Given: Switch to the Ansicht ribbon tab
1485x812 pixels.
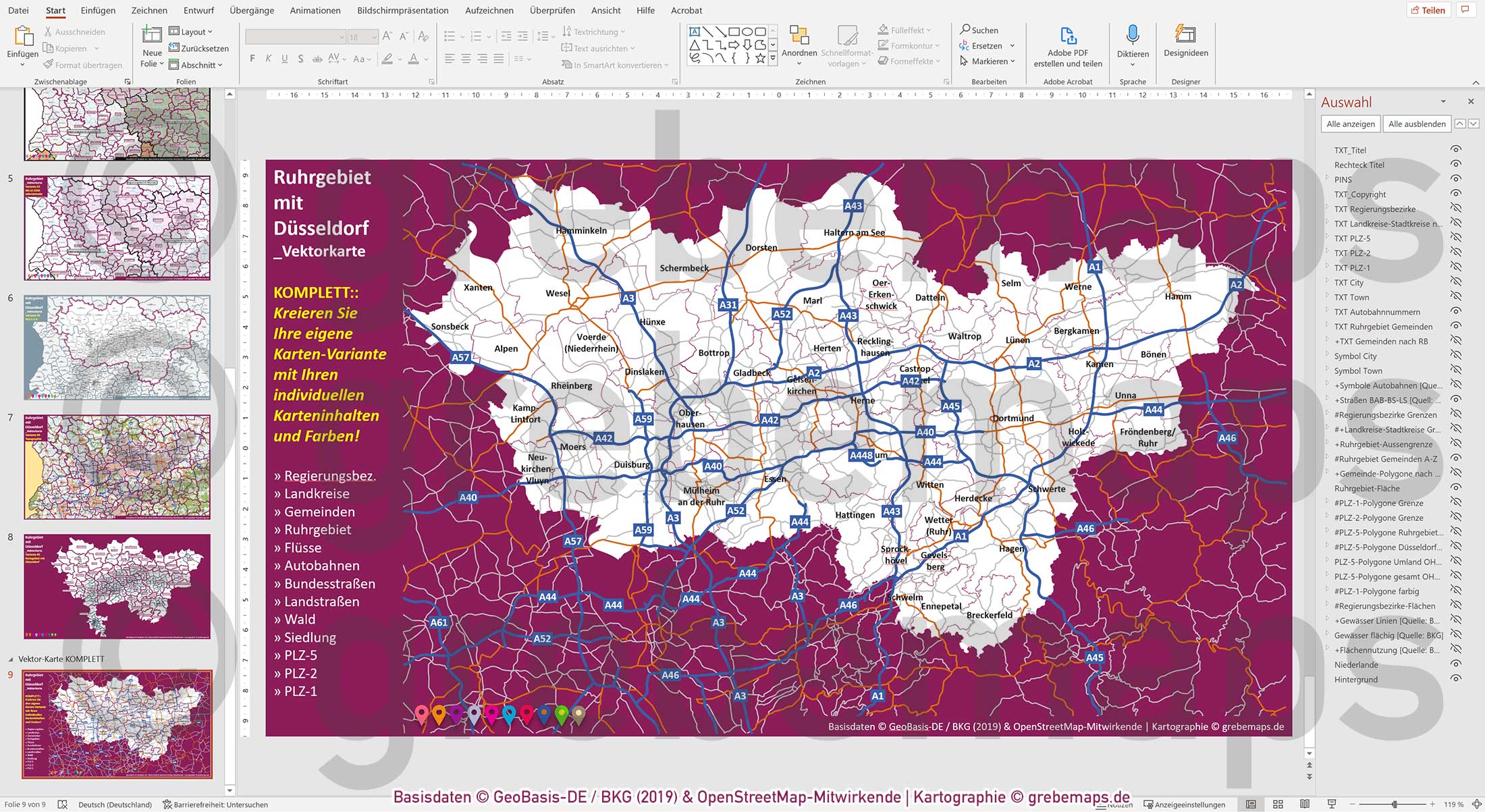Looking at the screenshot, I should 605,10.
